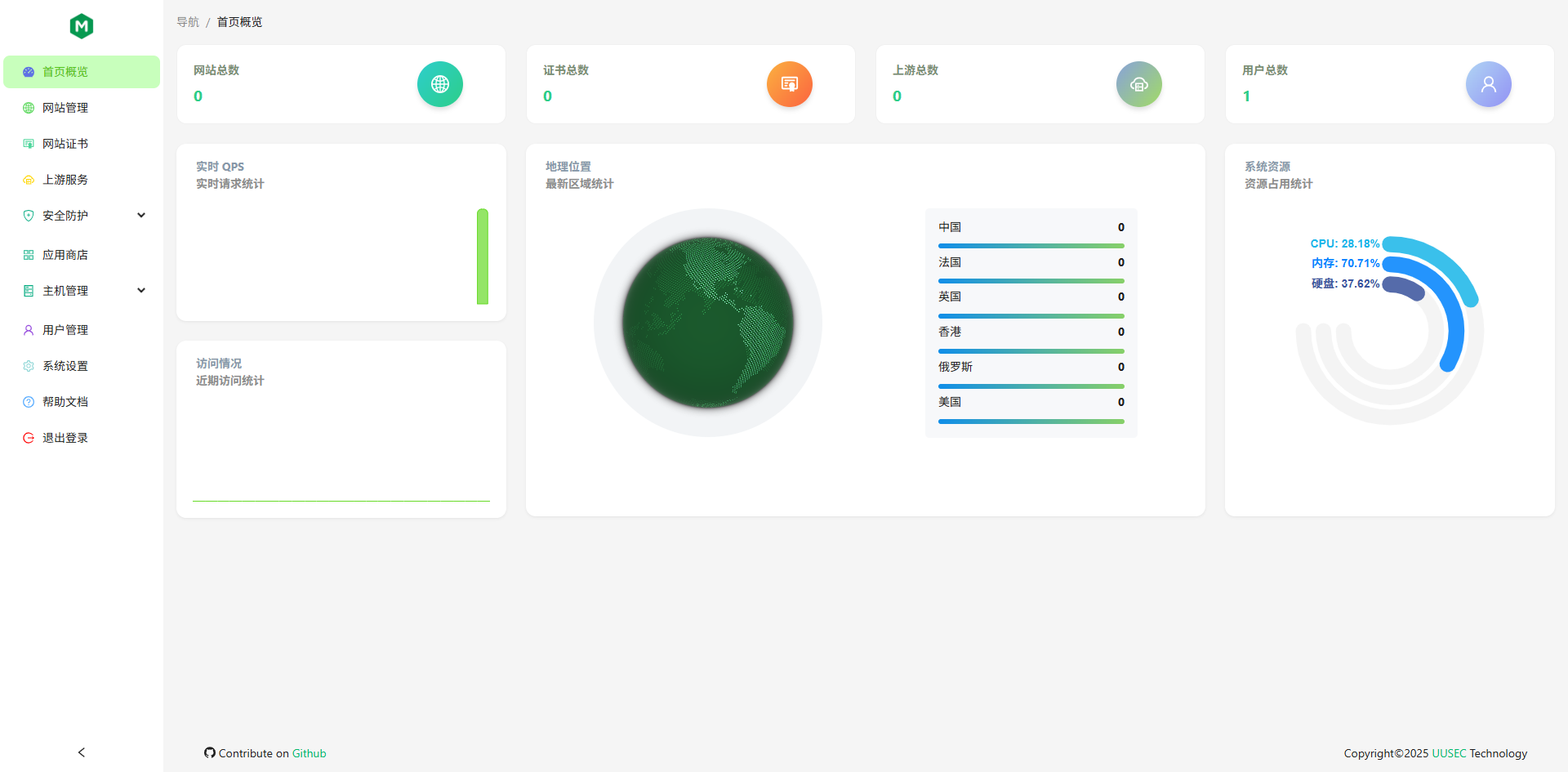Open 首页概览 from the breadcrumb
Viewport: 1568px width, 772px height.
[x=239, y=22]
